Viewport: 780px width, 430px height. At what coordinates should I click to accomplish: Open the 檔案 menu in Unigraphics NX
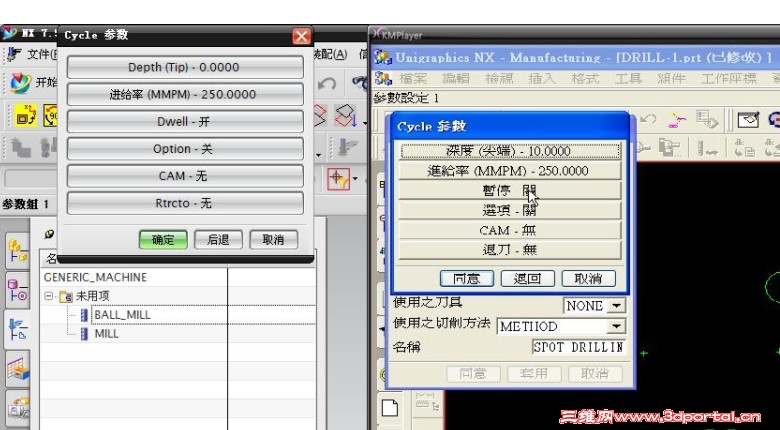pyautogui.click(x=413, y=79)
